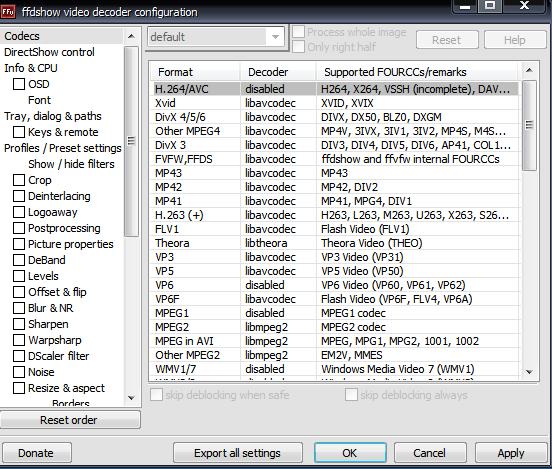
Task: Check the Picture properties box
Action: (x=19, y=244)
